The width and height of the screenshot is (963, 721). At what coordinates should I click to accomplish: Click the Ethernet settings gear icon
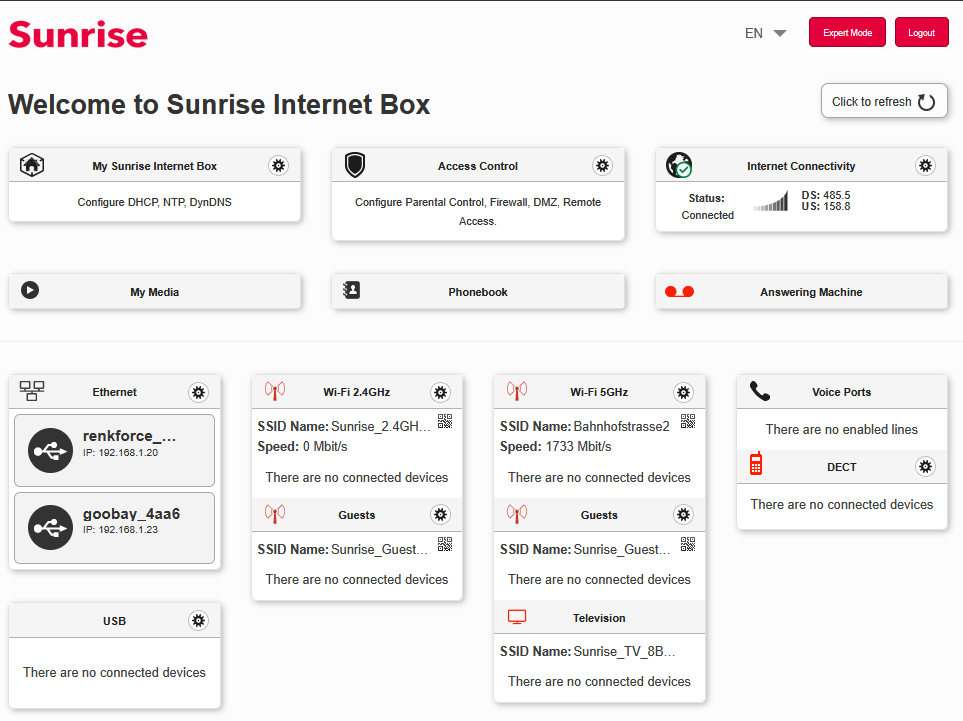point(198,393)
